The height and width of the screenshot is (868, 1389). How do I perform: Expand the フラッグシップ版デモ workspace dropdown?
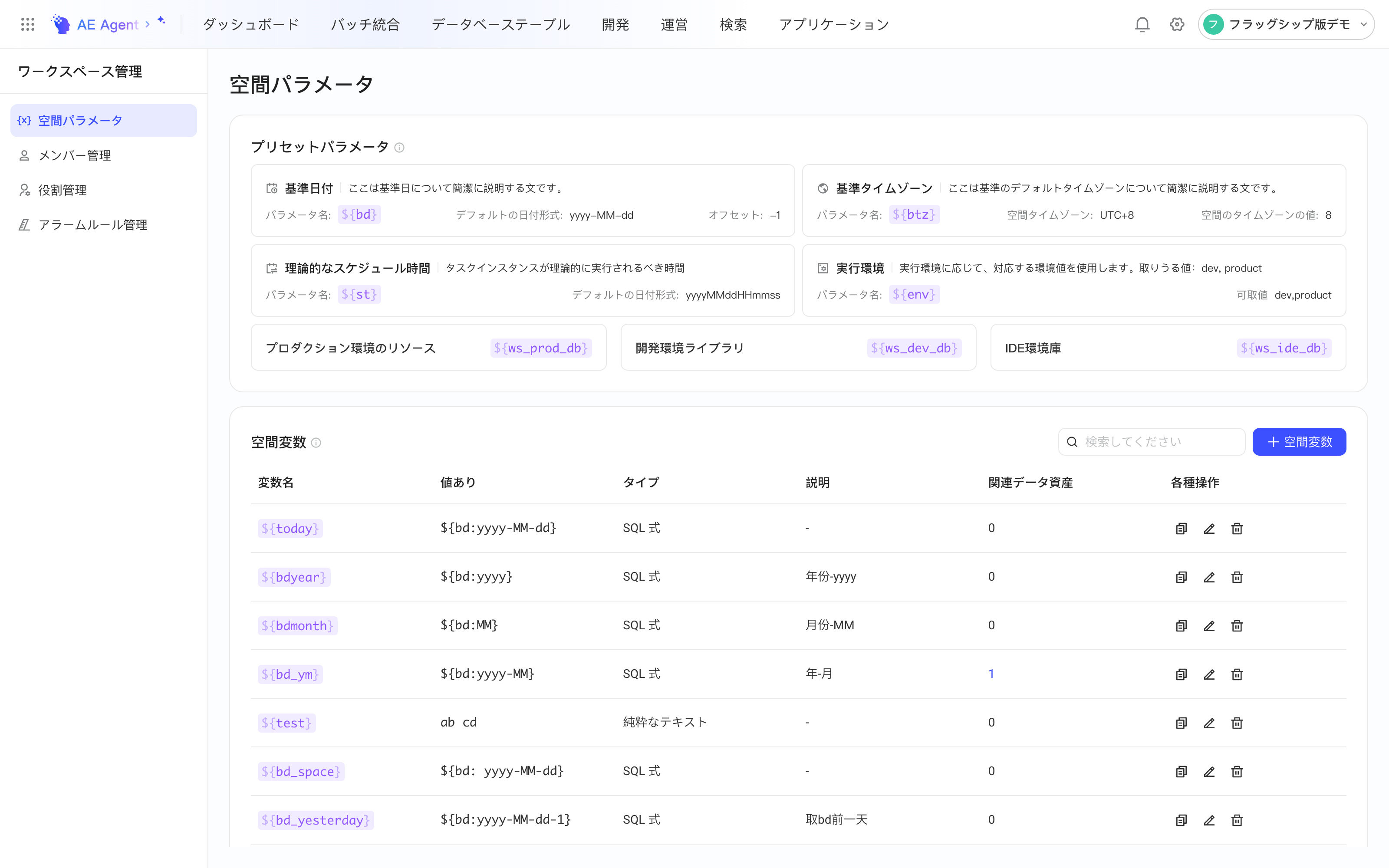(x=1286, y=24)
